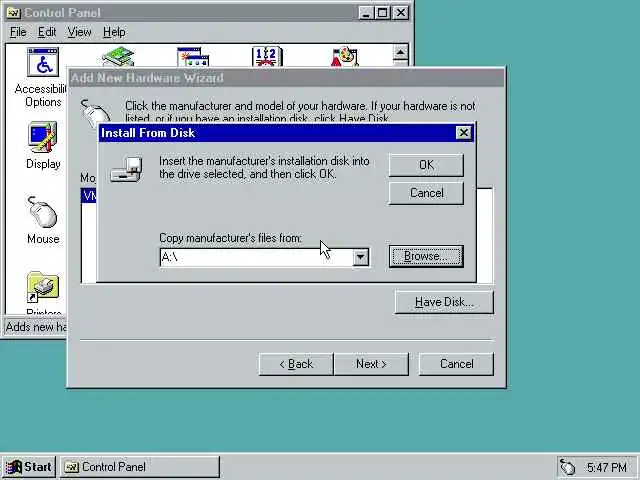
Task: Click the mouse tray icon beside the clock
Action: point(568,467)
